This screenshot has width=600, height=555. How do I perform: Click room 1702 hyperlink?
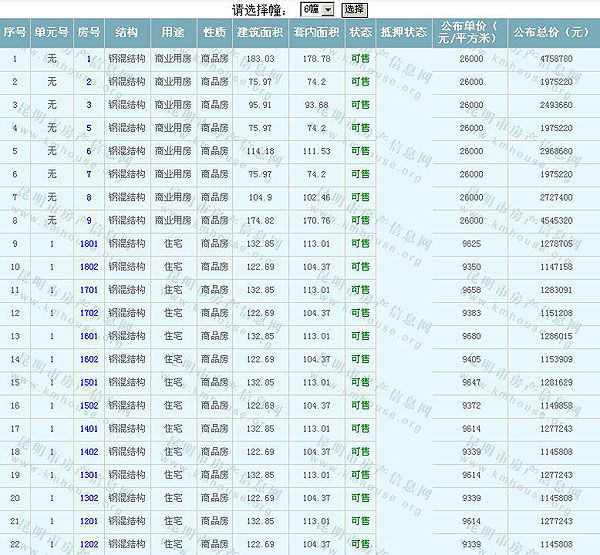89,313
